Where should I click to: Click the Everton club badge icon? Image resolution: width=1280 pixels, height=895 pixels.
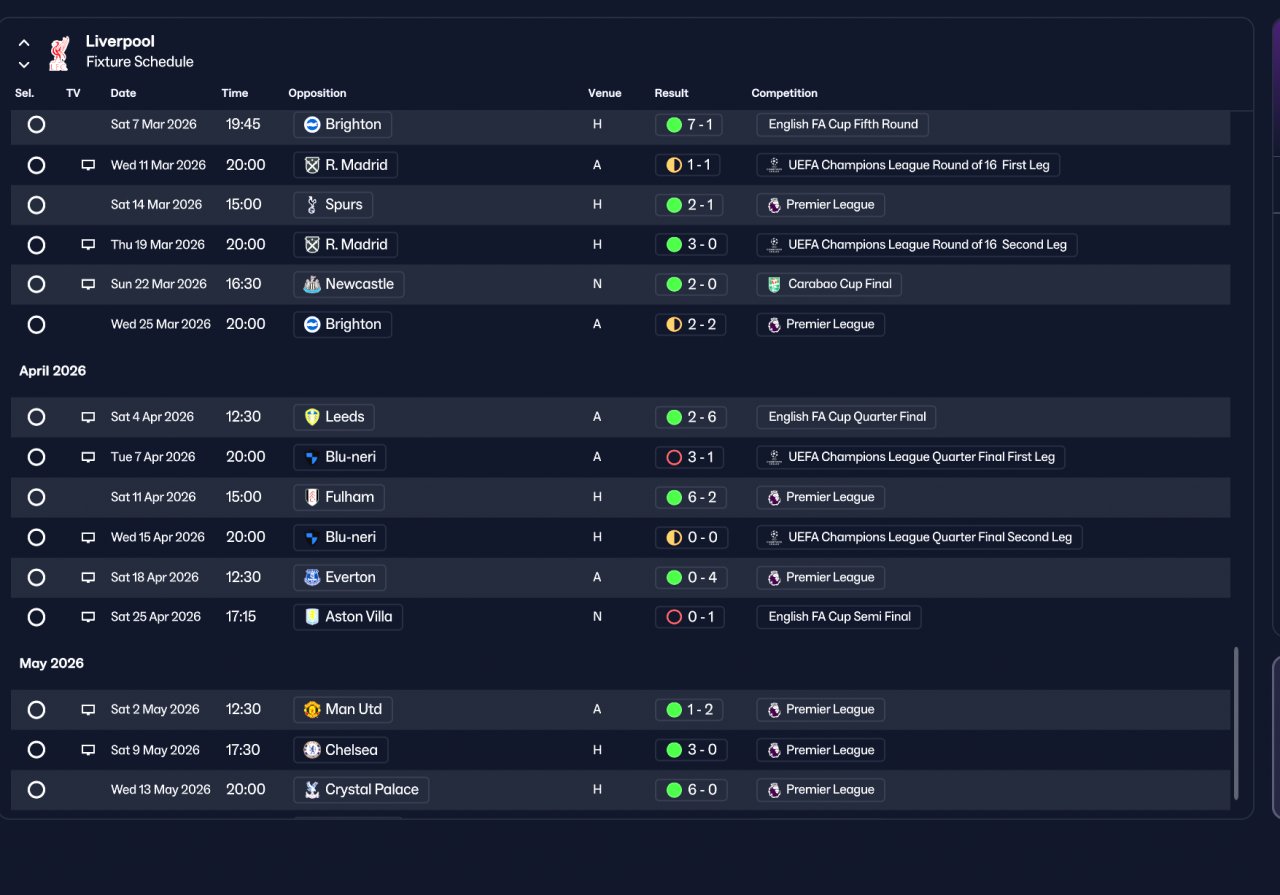(312, 577)
